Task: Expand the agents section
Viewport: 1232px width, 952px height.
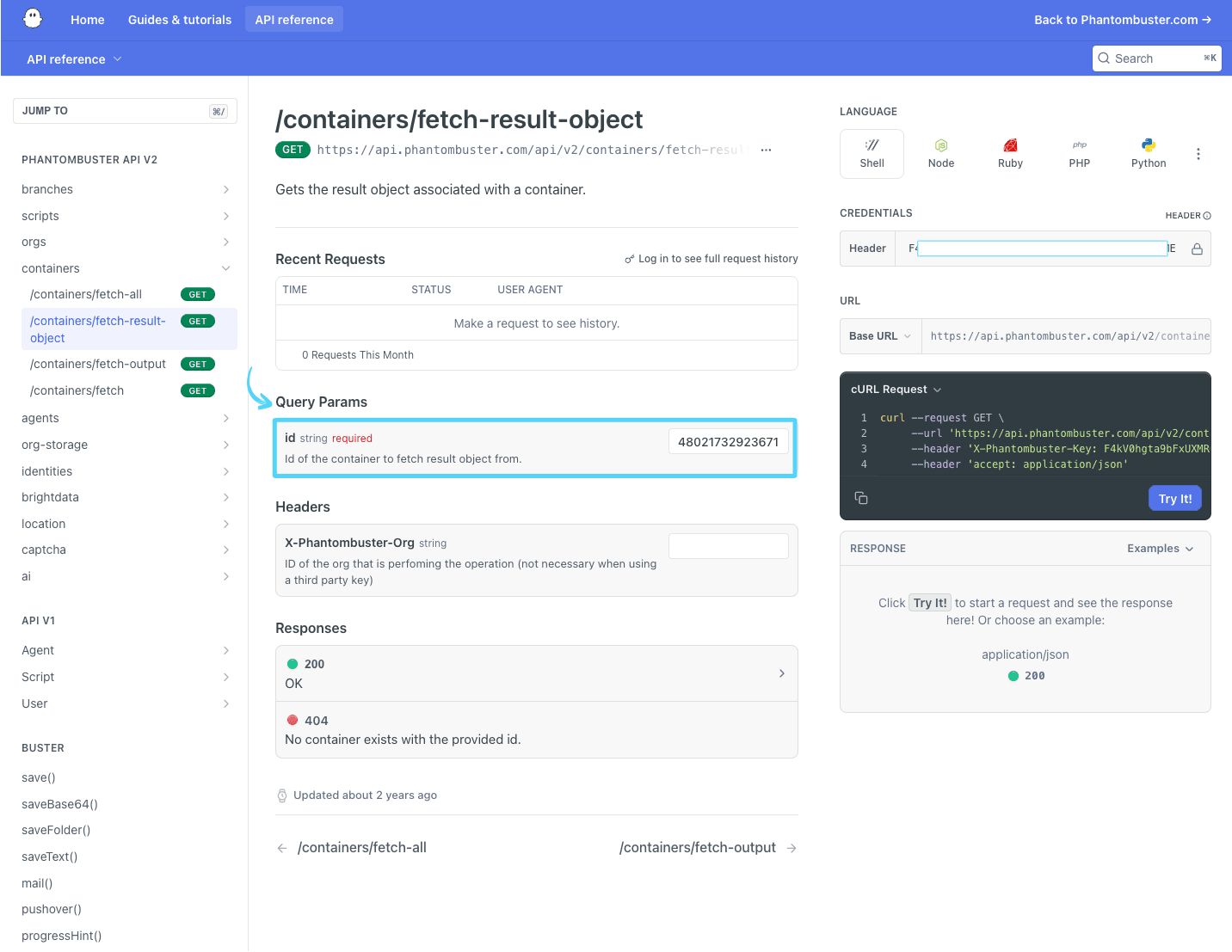Action: pyautogui.click(x=226, y=418)
